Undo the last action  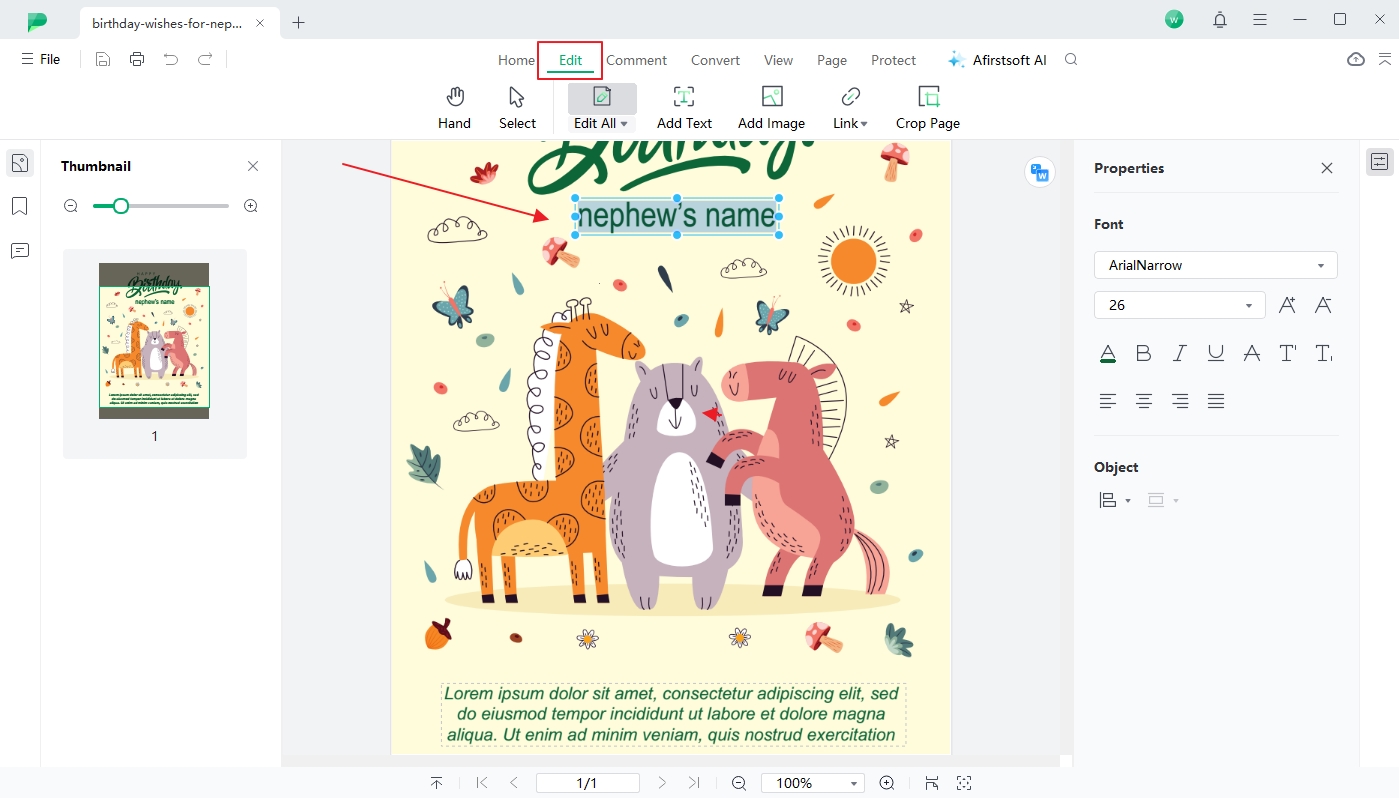171,60
